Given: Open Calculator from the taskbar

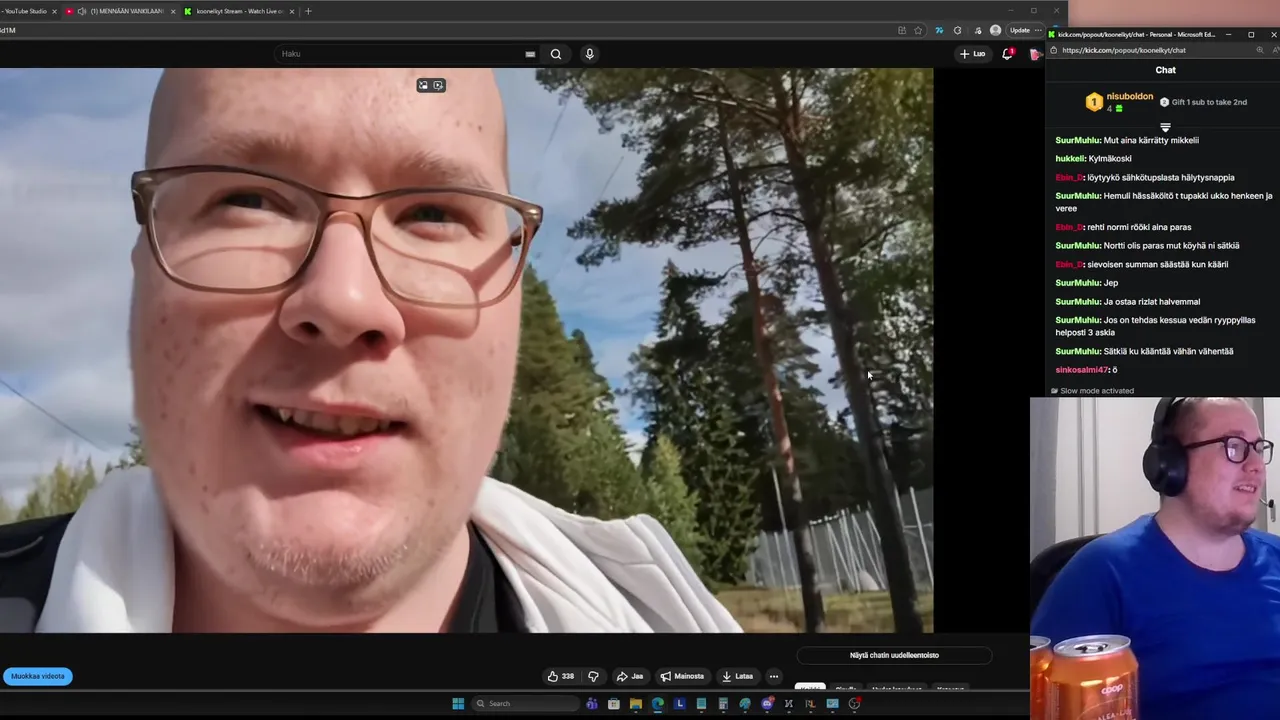Looking at the screenshot, I should coord(723,703).
